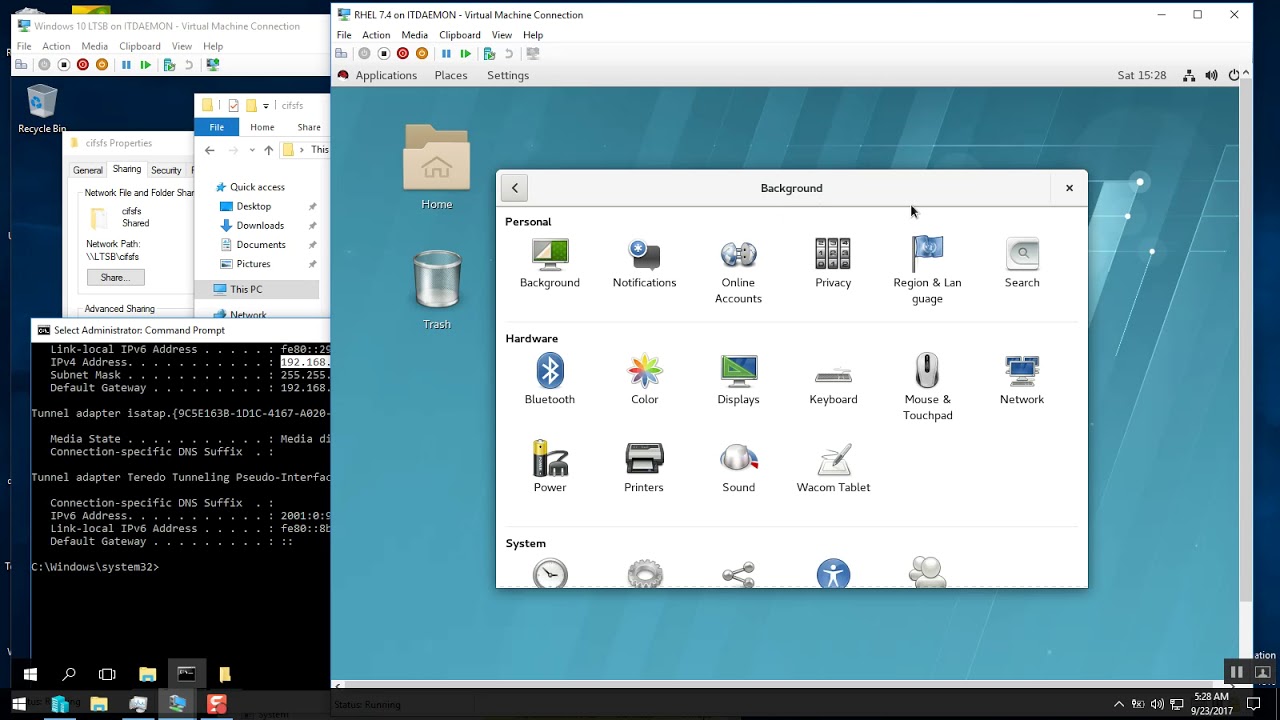Image resolution: width=1280 pixels, height=720 pixels.
Task: Open the Trash on RHEL desktop
Action: (x=436, y=290)
